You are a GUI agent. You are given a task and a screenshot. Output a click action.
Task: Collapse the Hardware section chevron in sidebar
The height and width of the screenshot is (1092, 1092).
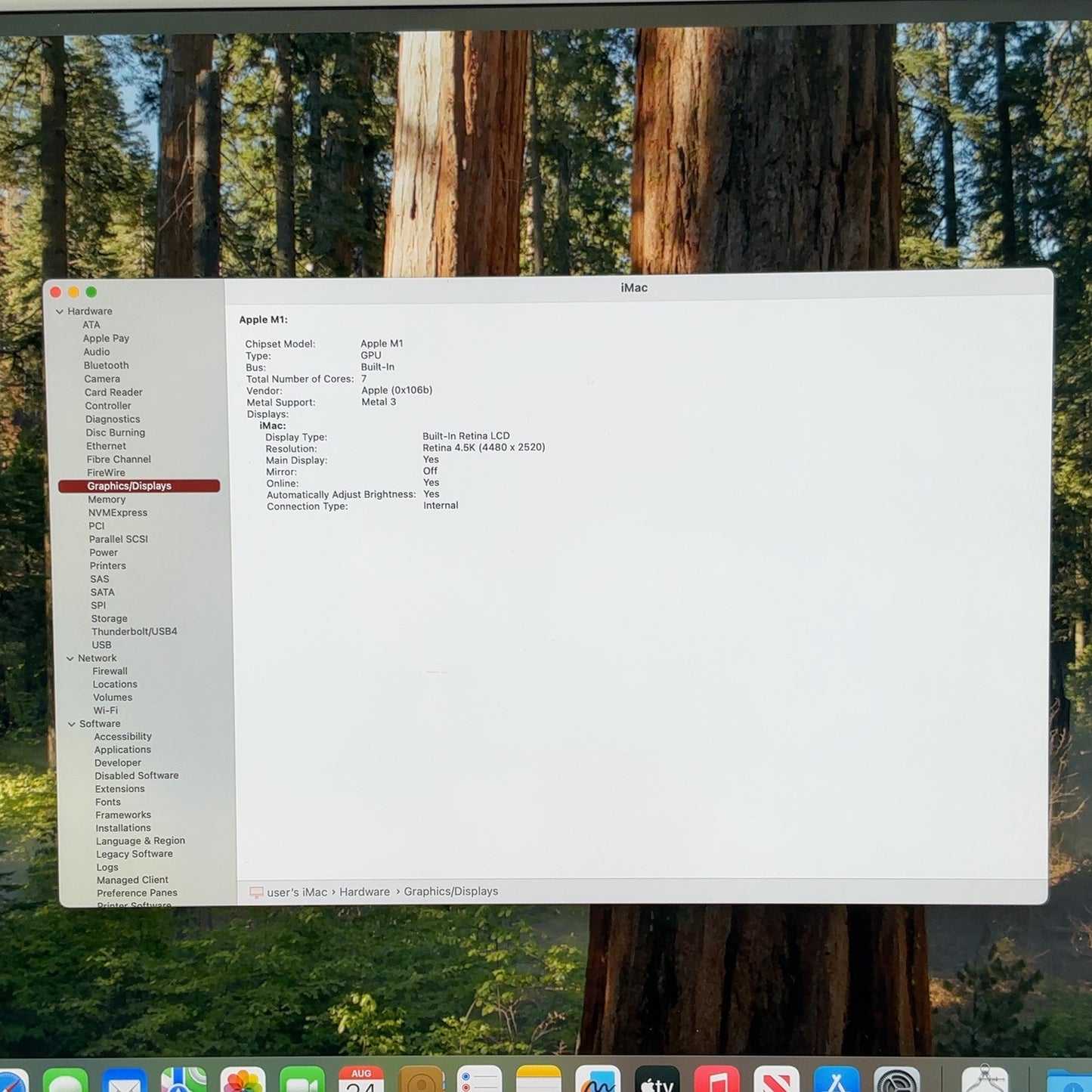(60, 311)
